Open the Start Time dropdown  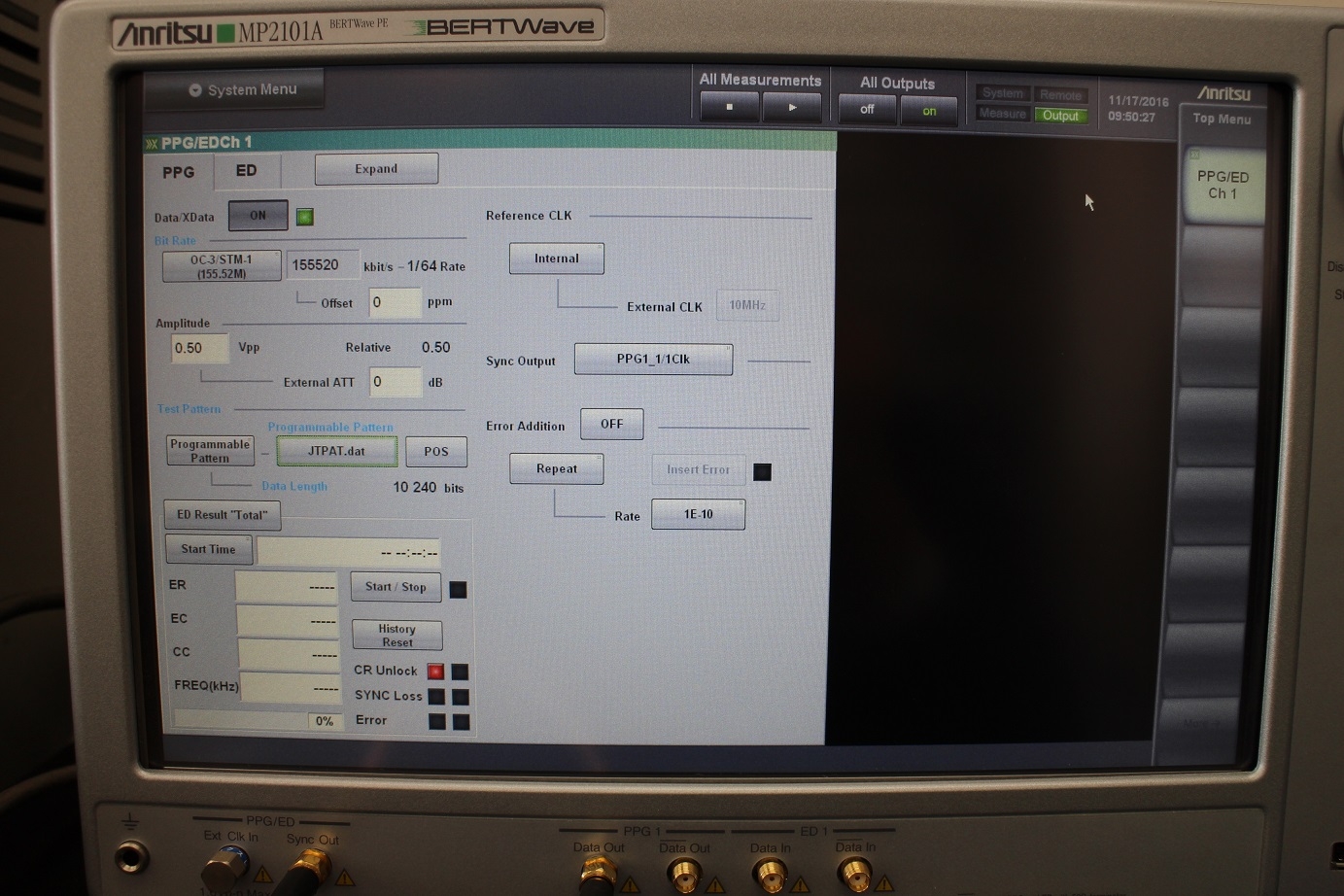[209, 549]
